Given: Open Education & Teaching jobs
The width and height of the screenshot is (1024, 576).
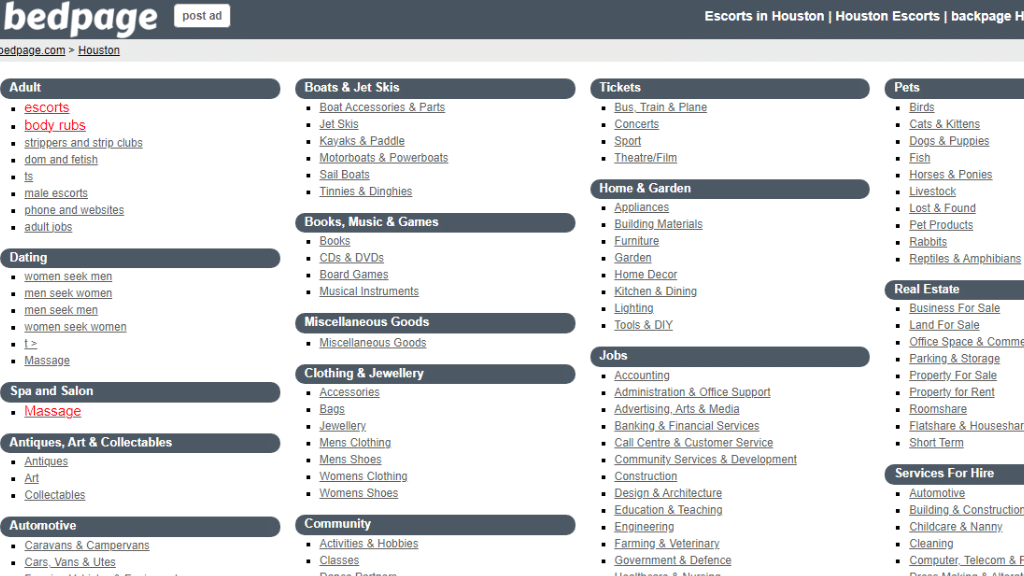Looking at the screenshot, I should 668,510.
